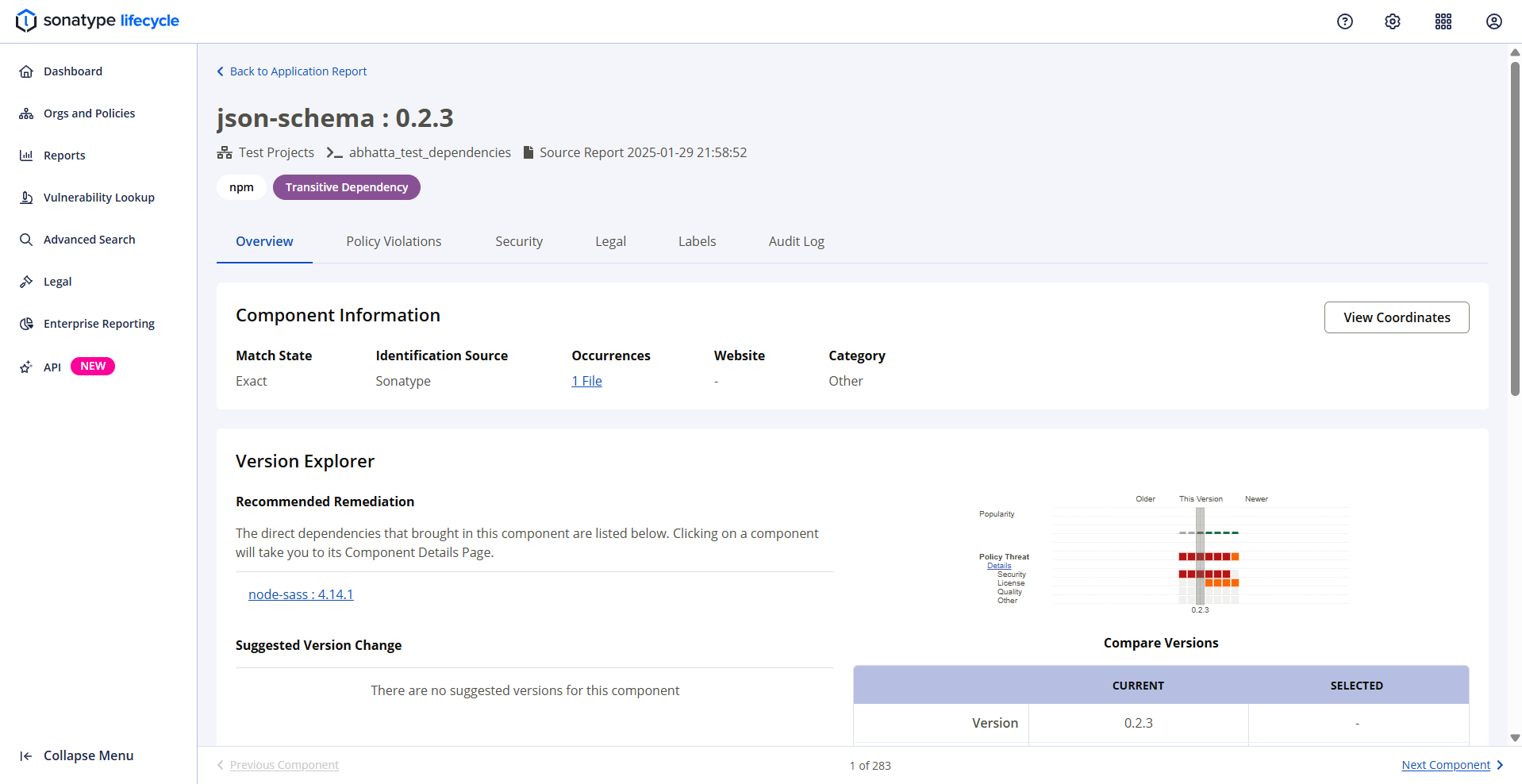Image resolution: width=1522 pixels, height=784 pixels.
Task: Click the Orgs and Policies hierarchy icon
Action: pos(26,113)
